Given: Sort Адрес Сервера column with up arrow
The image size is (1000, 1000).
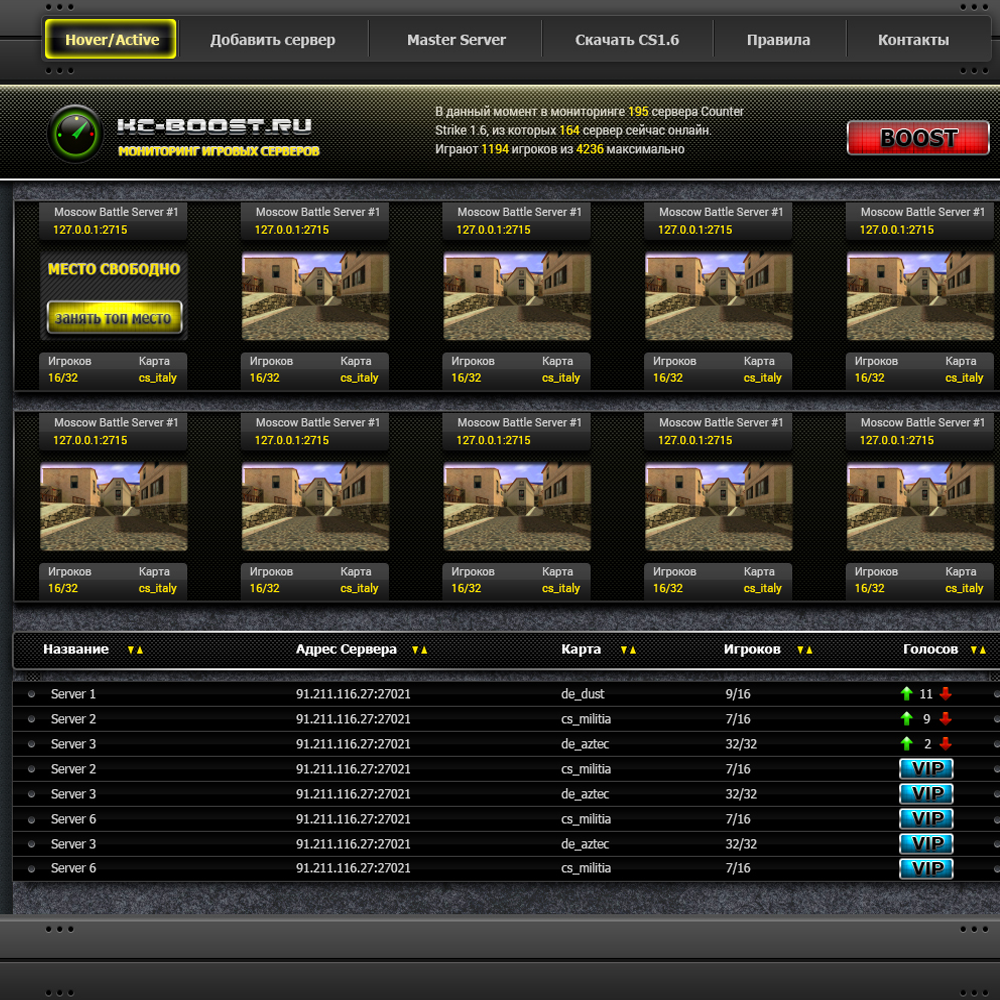Looking at the screenshot, I should coord(424,650).
